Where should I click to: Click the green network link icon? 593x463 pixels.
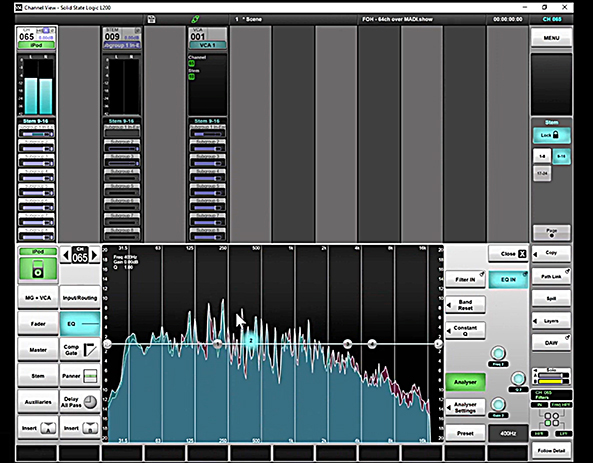click(x=195, y=19)
